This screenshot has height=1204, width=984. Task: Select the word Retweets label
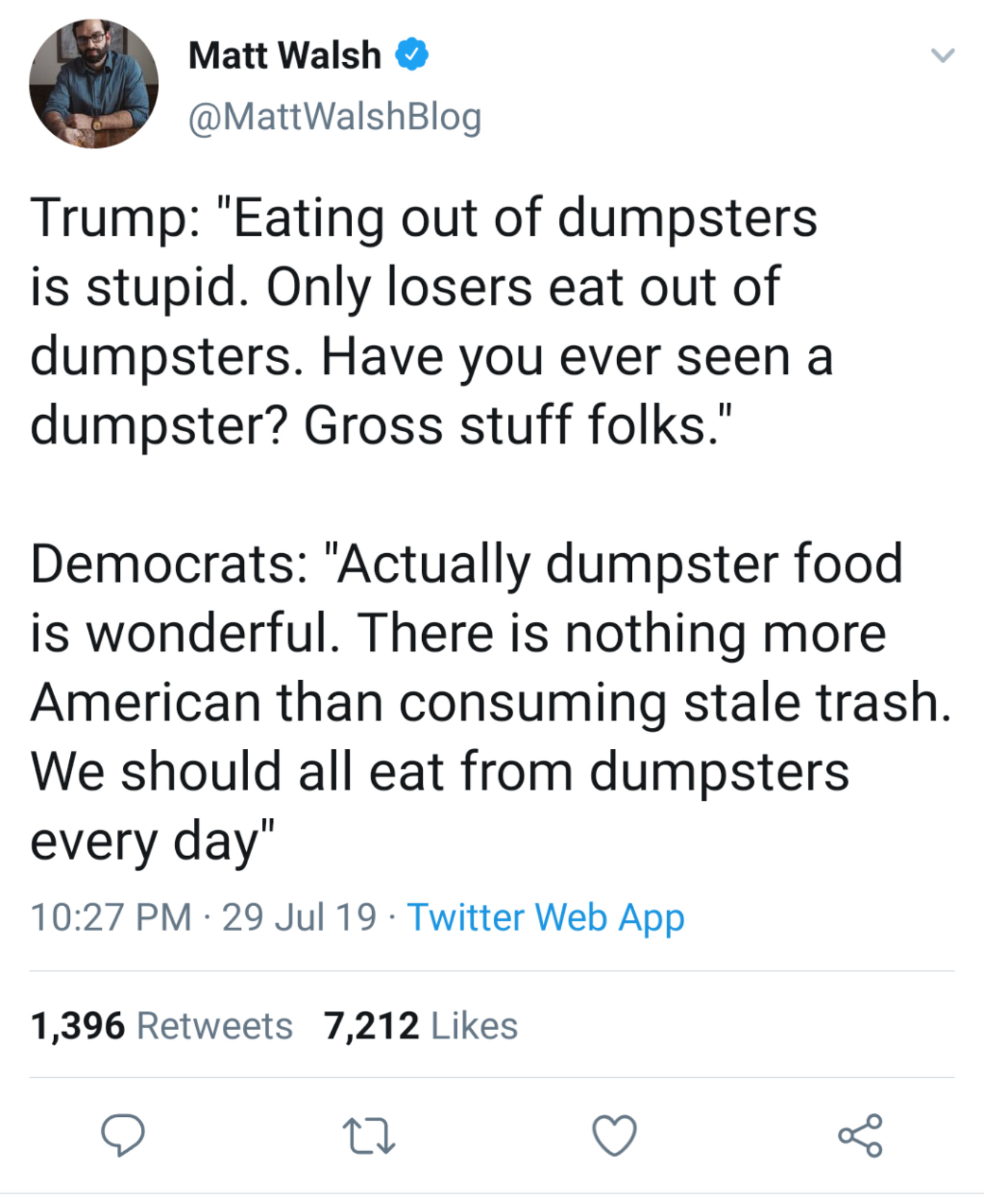pyautogui.click(x=215, y=1026)
